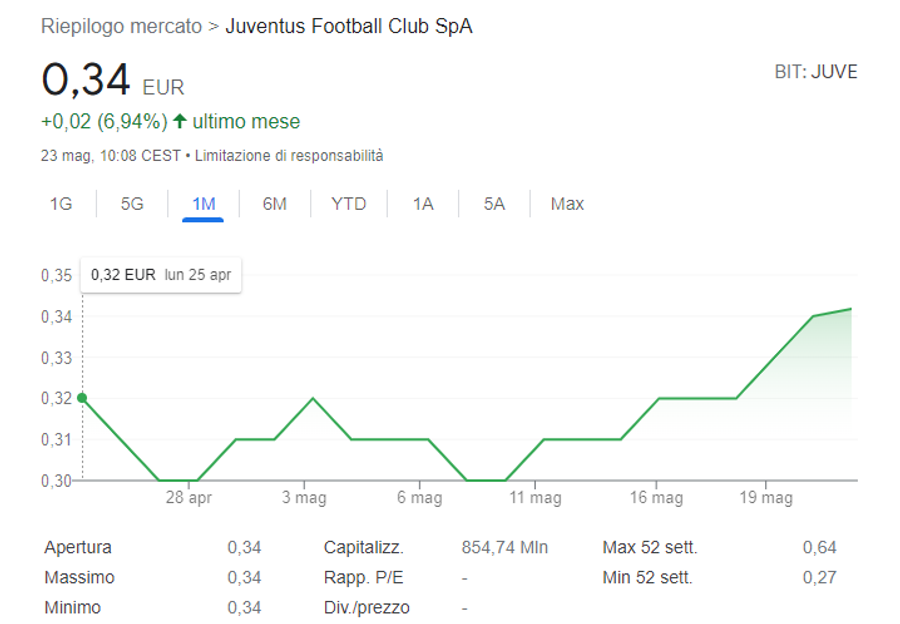Click the chart at the 28 apr label

tap(188, 498)
